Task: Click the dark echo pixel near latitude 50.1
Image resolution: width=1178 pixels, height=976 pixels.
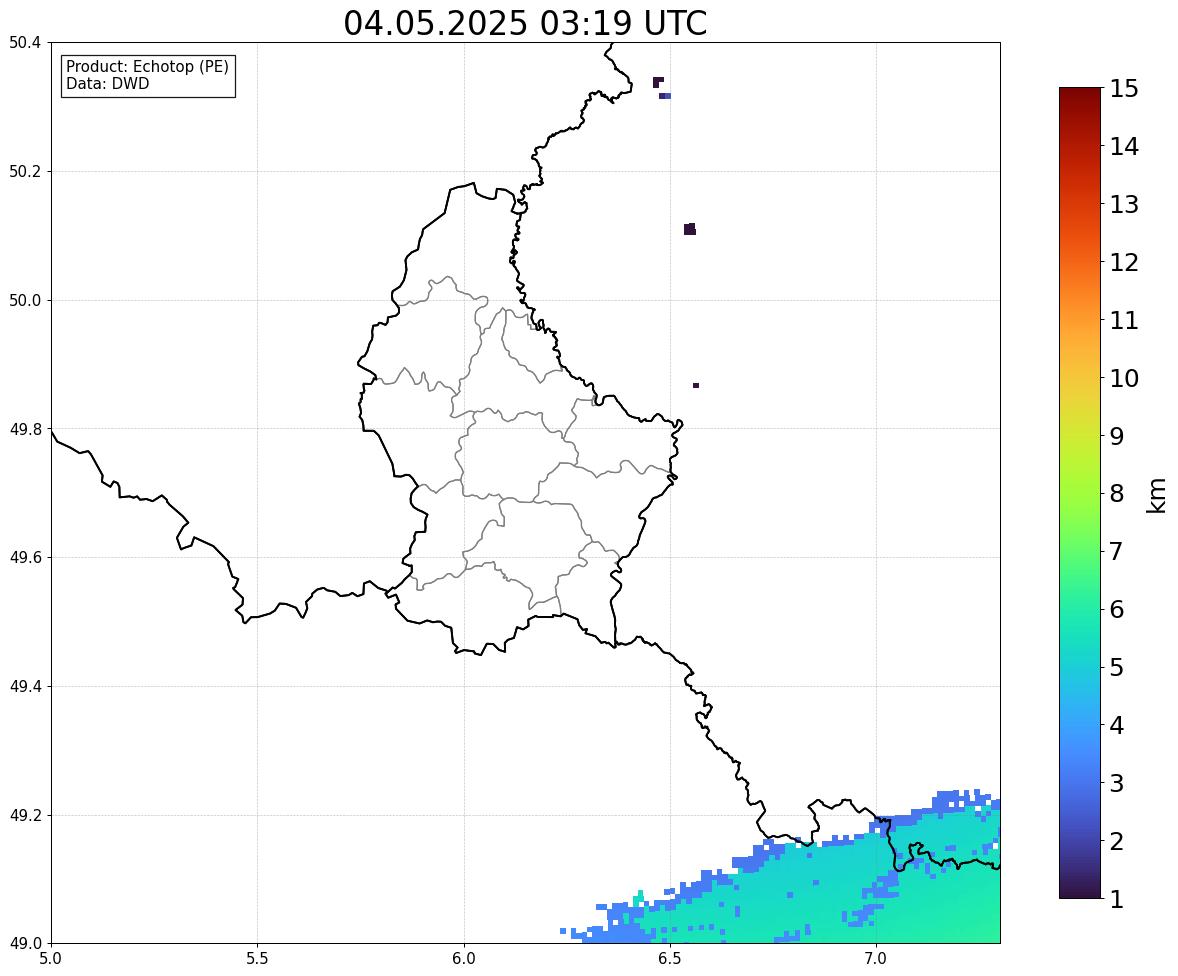Action: point(690,229)
